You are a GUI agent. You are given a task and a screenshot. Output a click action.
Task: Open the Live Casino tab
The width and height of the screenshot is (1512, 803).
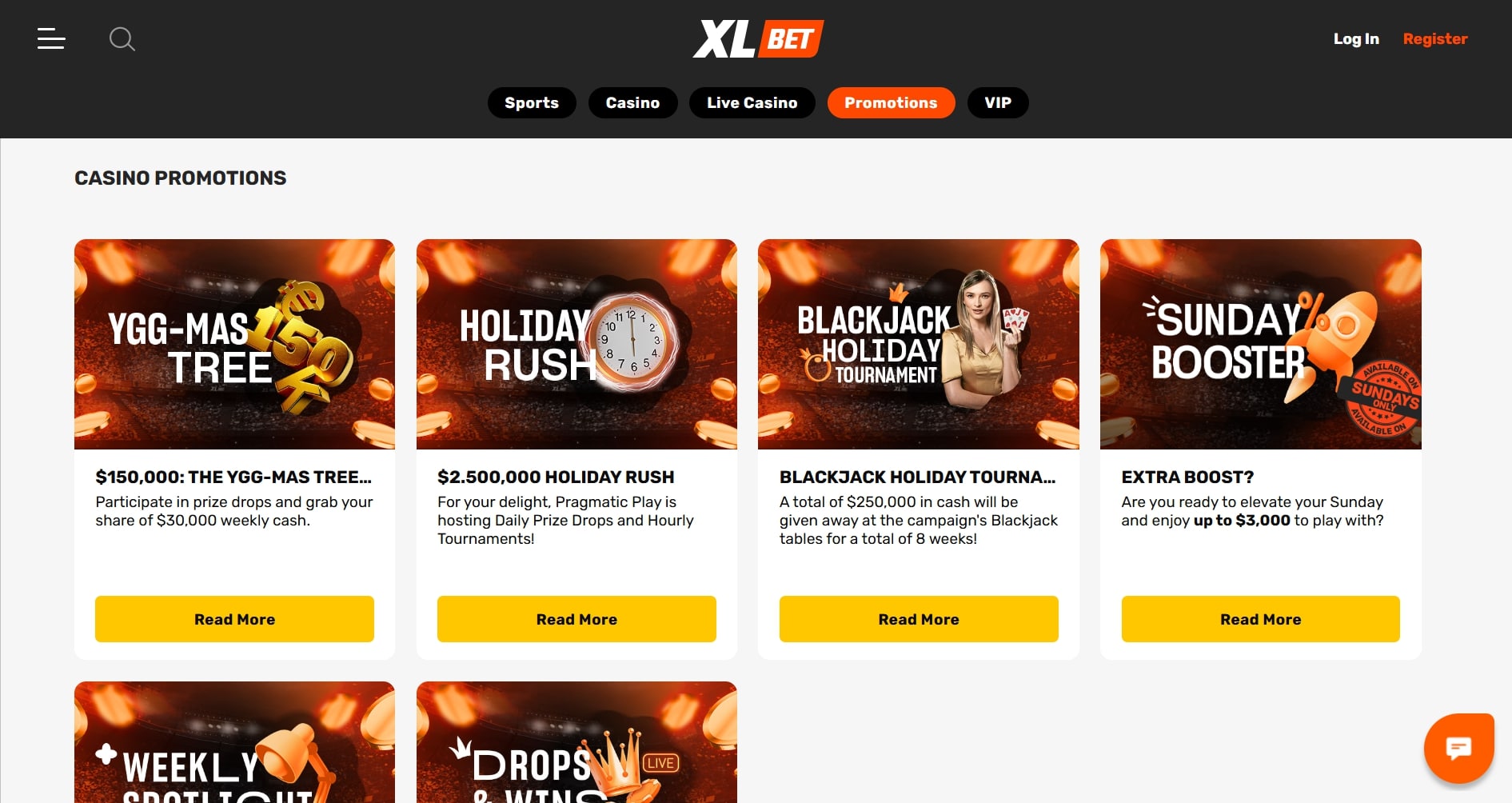752,102
